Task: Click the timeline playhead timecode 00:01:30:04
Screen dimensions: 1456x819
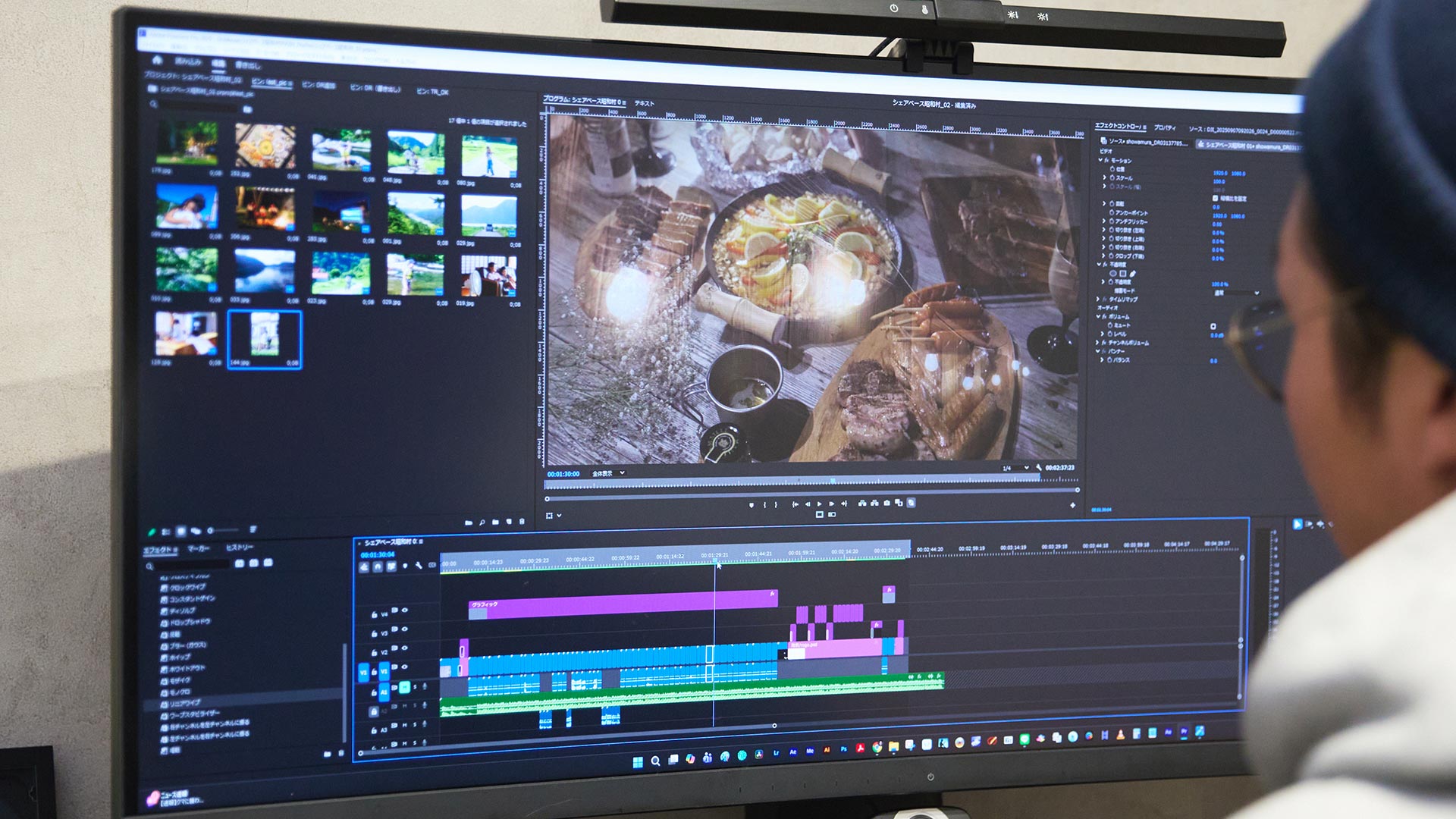Action: pyautogui.click(x=378, y=554)
